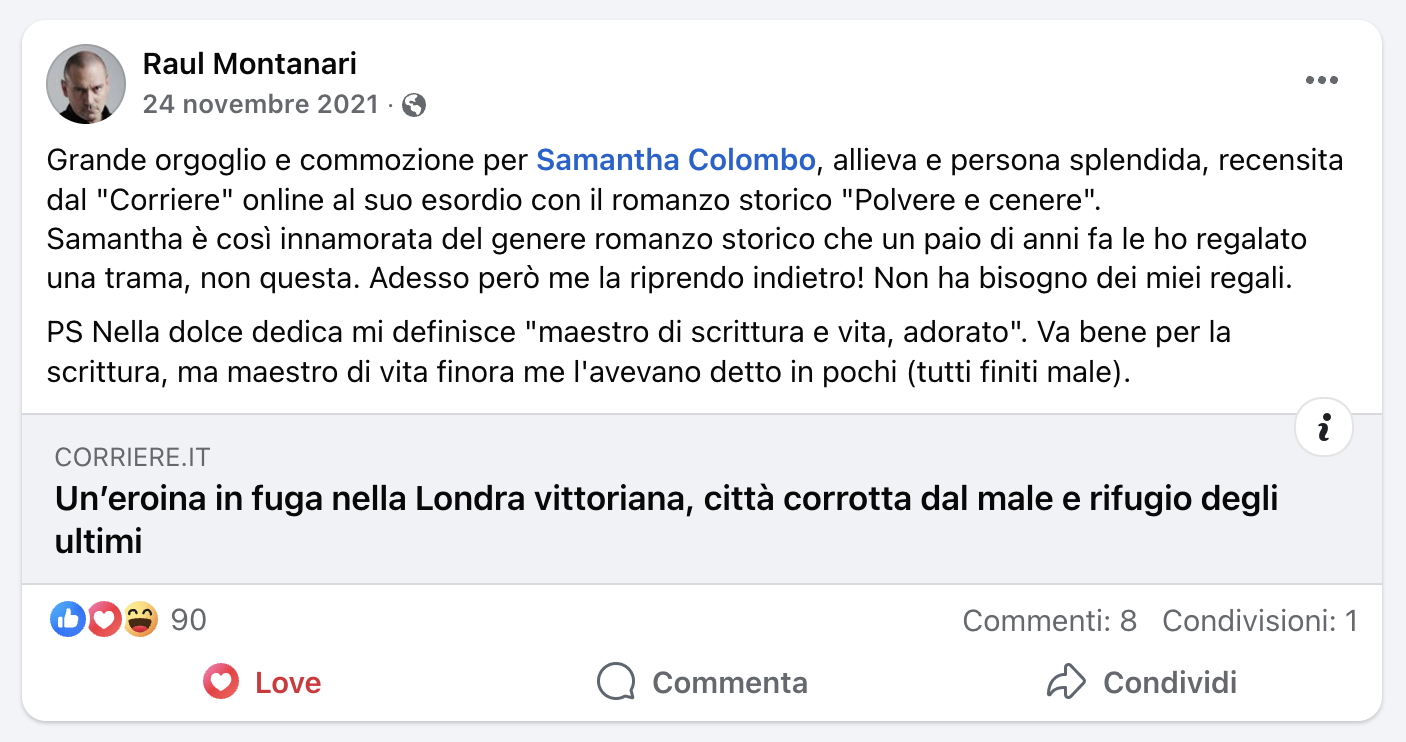Click the share arrow icon
1406x742 pixels.
pos(1066,683)
